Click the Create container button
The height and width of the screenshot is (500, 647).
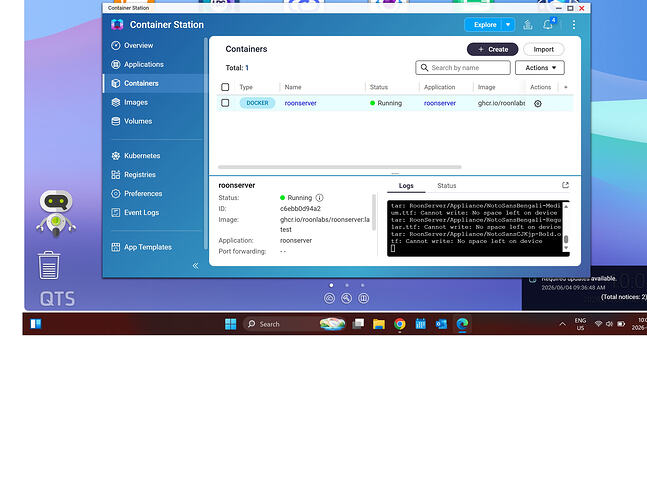[x=492, y=50]
